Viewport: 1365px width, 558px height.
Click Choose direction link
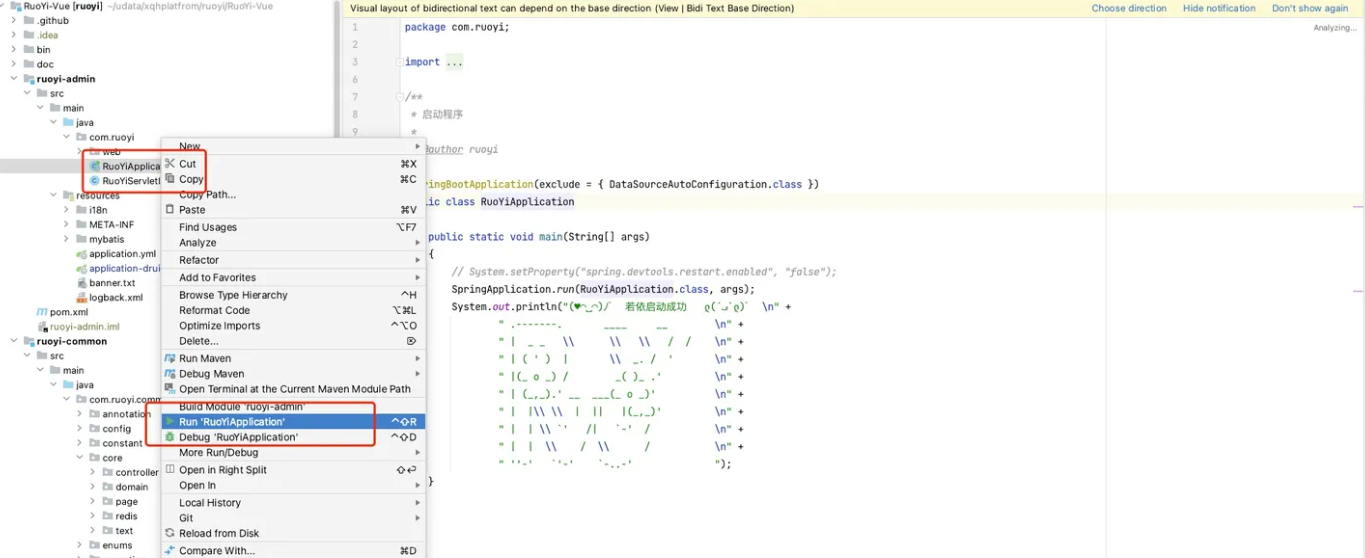1129,8
